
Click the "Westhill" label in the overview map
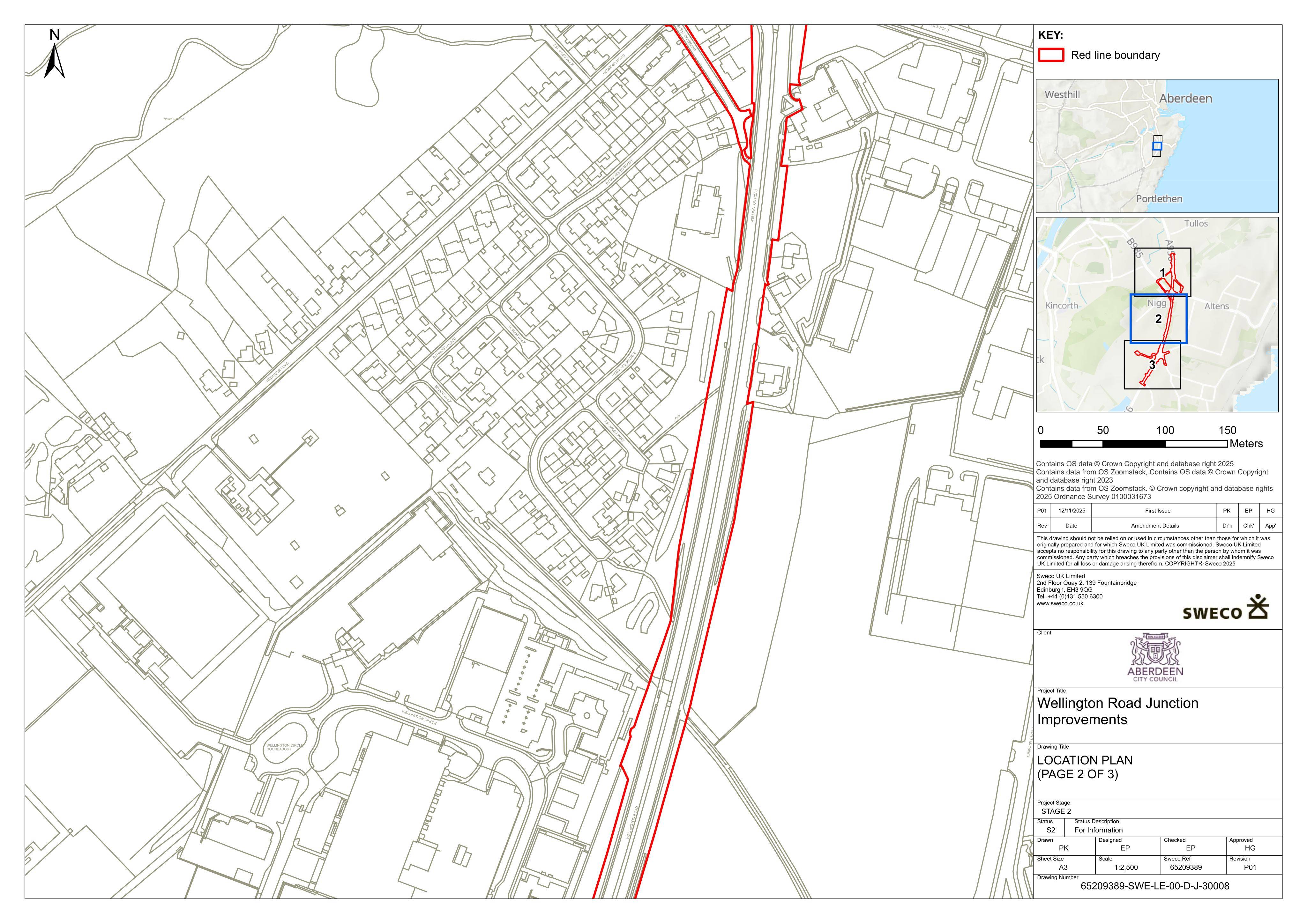pos(1062,95)
